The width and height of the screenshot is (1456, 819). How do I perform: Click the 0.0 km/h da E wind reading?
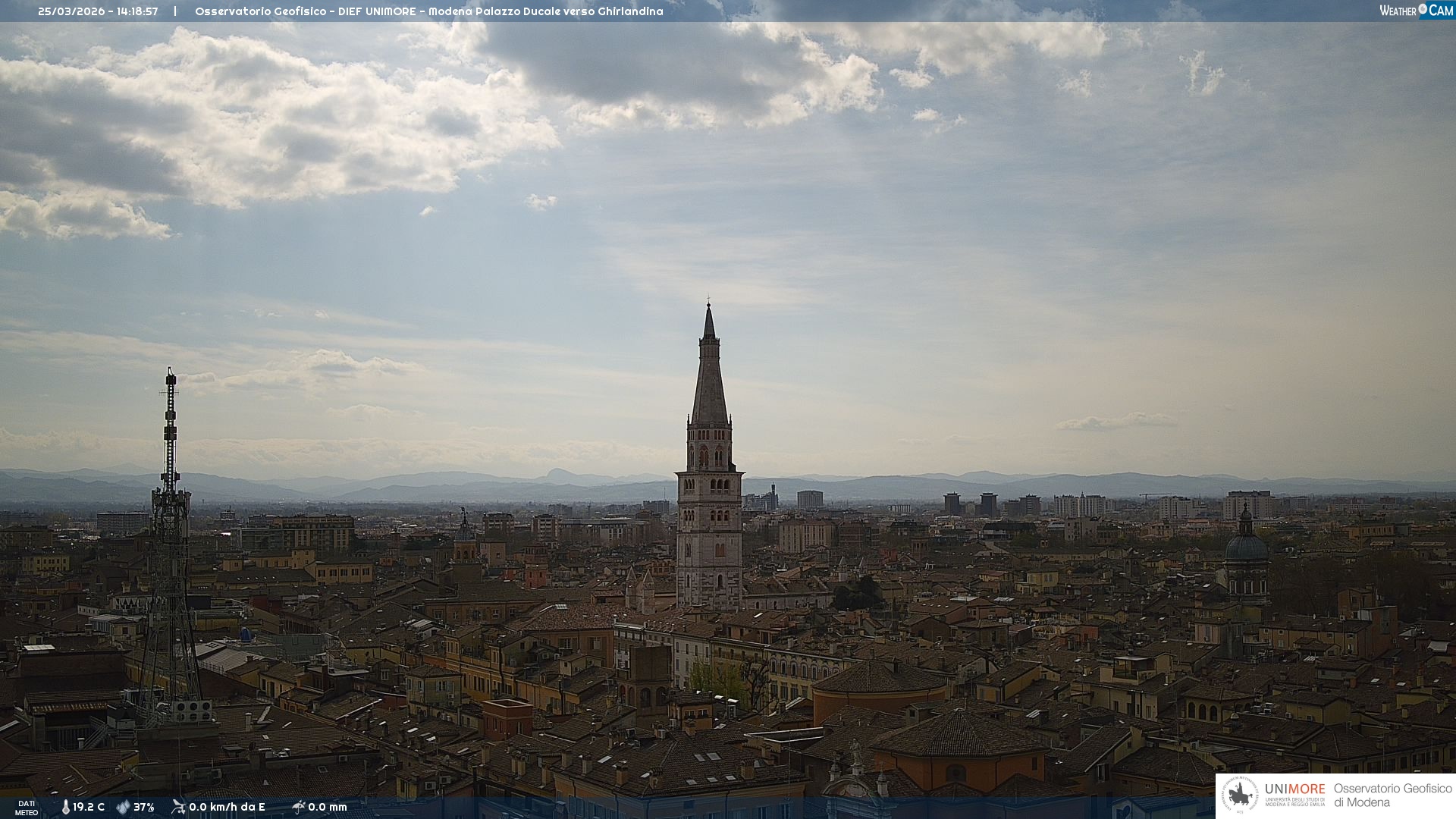(227, 807)
